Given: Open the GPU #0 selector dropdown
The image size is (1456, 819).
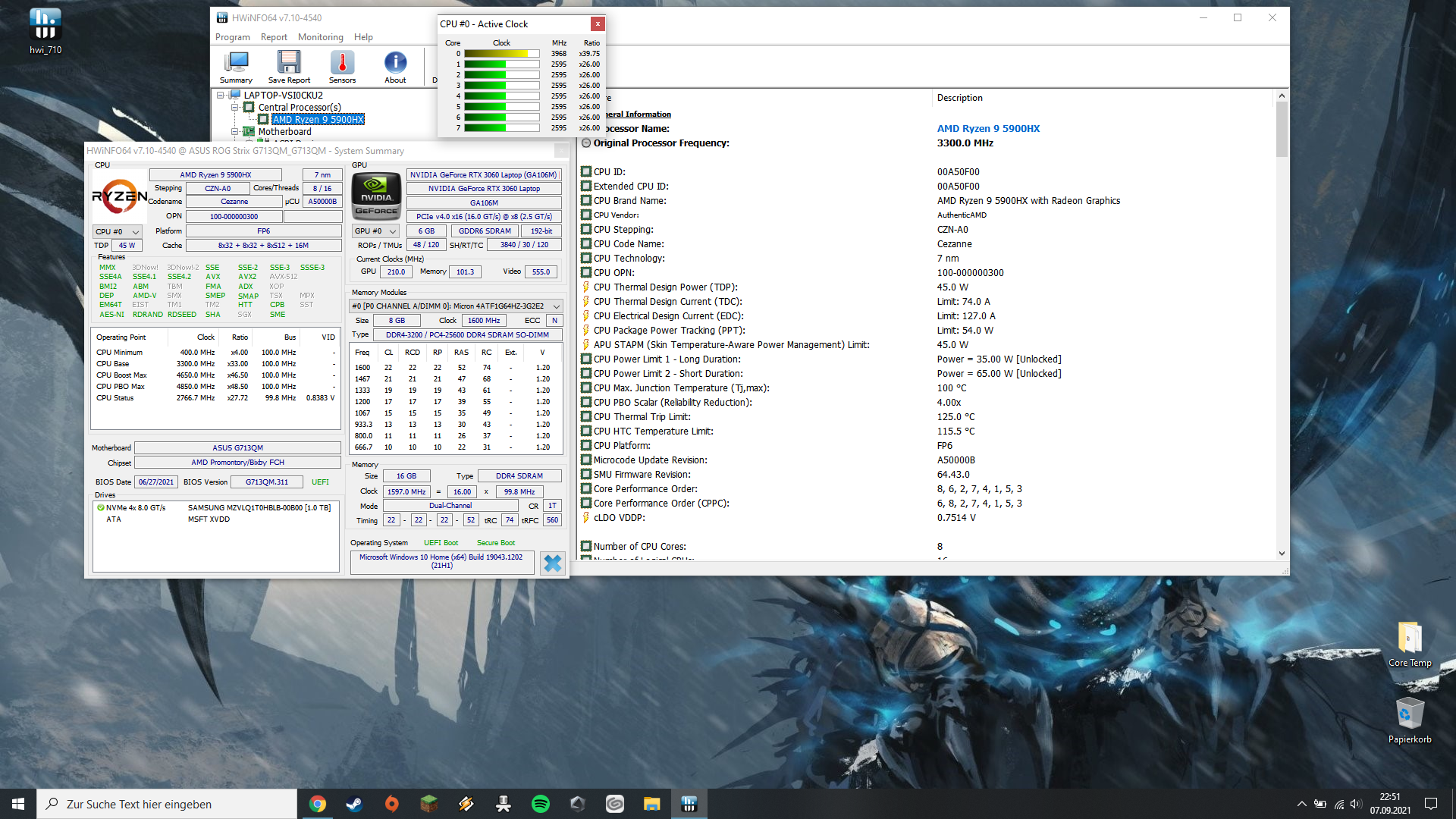Looking at the screenshot, I should [376, 231].
